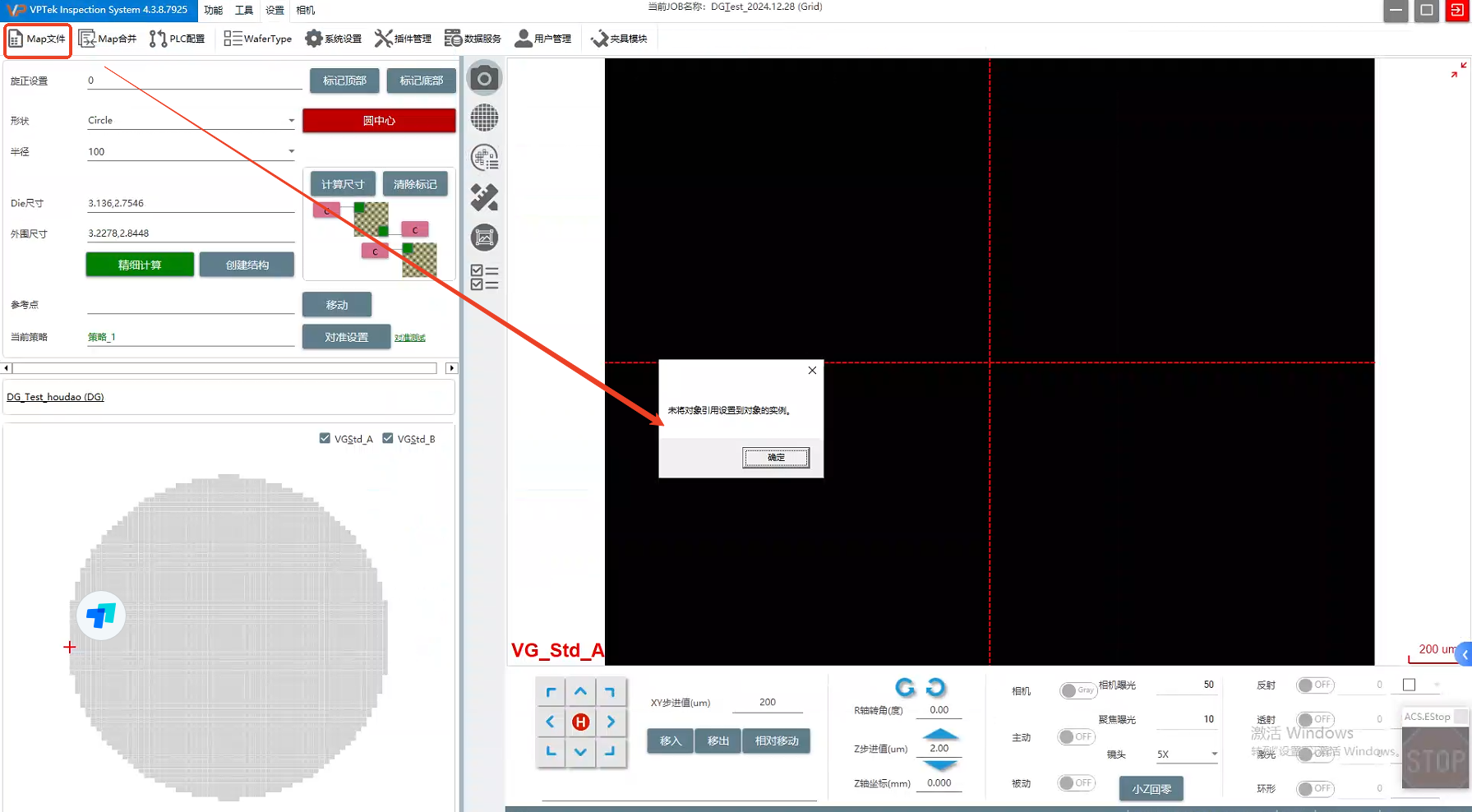The width and height of the screenshot is (1472, 812).
Task: Open the 设置 menu
Action: click(275, 10)
